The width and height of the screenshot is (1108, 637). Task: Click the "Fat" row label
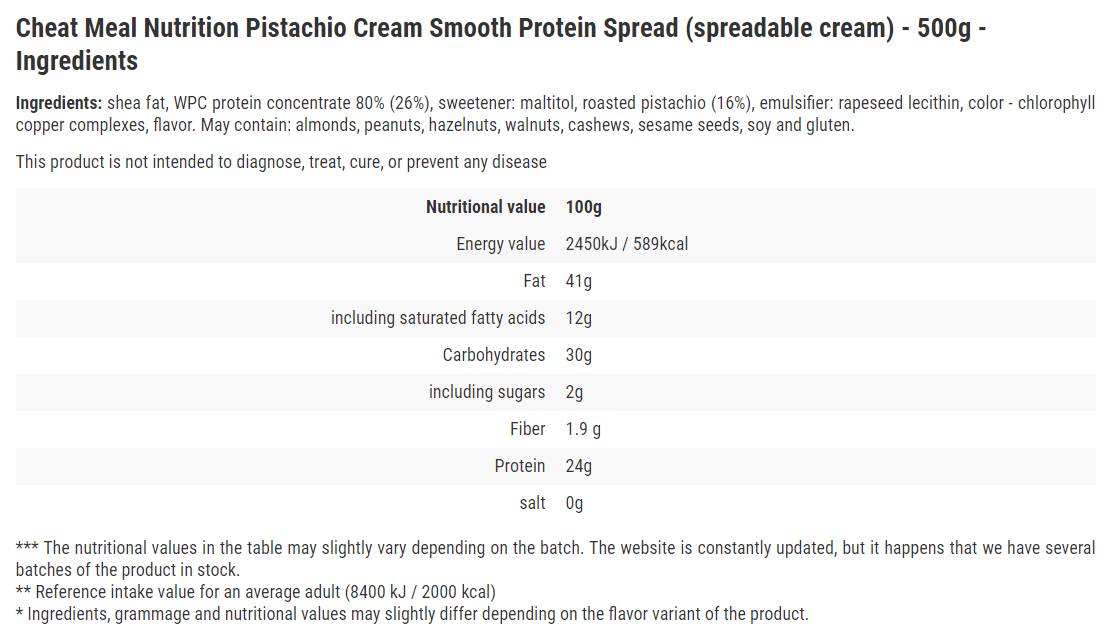pyautogui.click(x=534, y=281)
